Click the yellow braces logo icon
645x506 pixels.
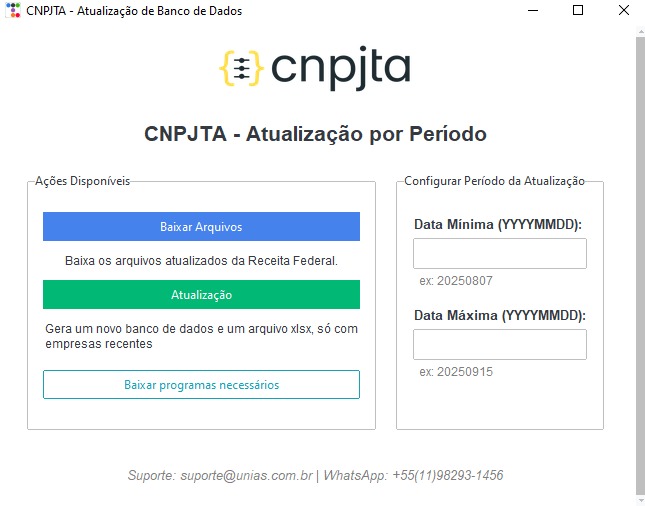(x=240, y=67)
